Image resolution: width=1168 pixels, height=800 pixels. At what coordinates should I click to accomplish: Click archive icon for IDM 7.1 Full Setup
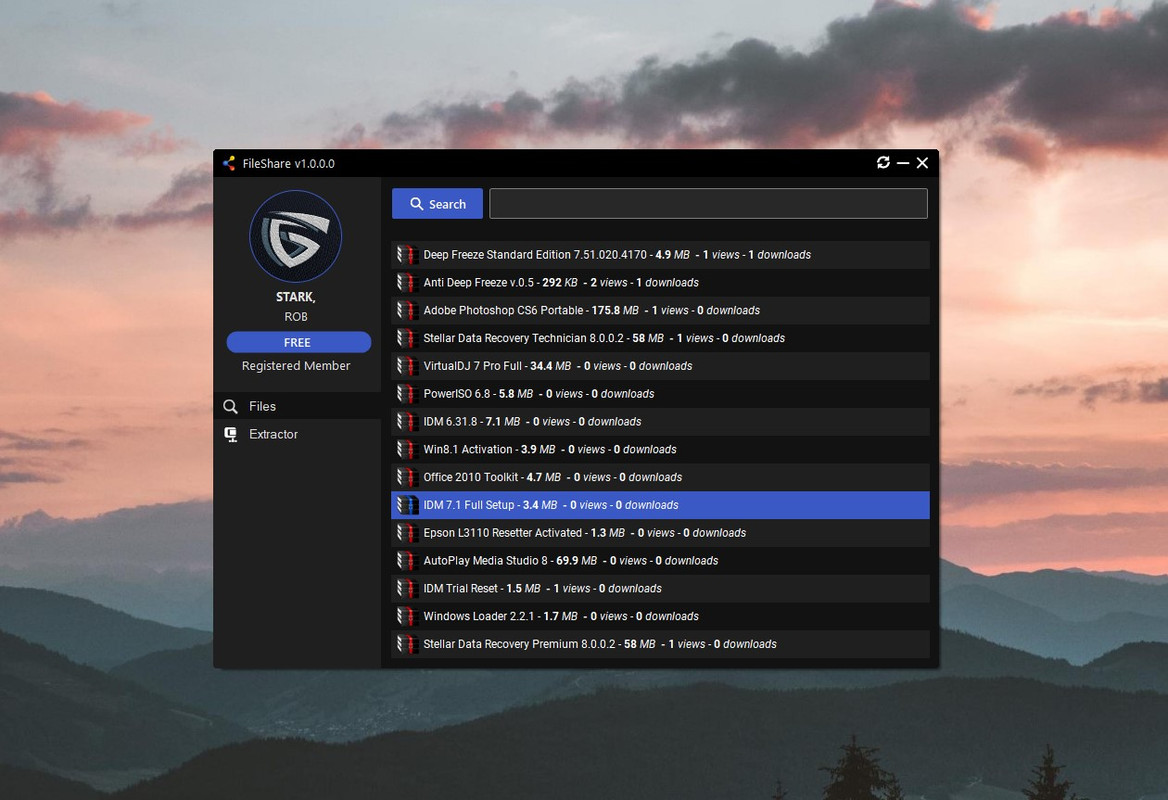[407, 505]
